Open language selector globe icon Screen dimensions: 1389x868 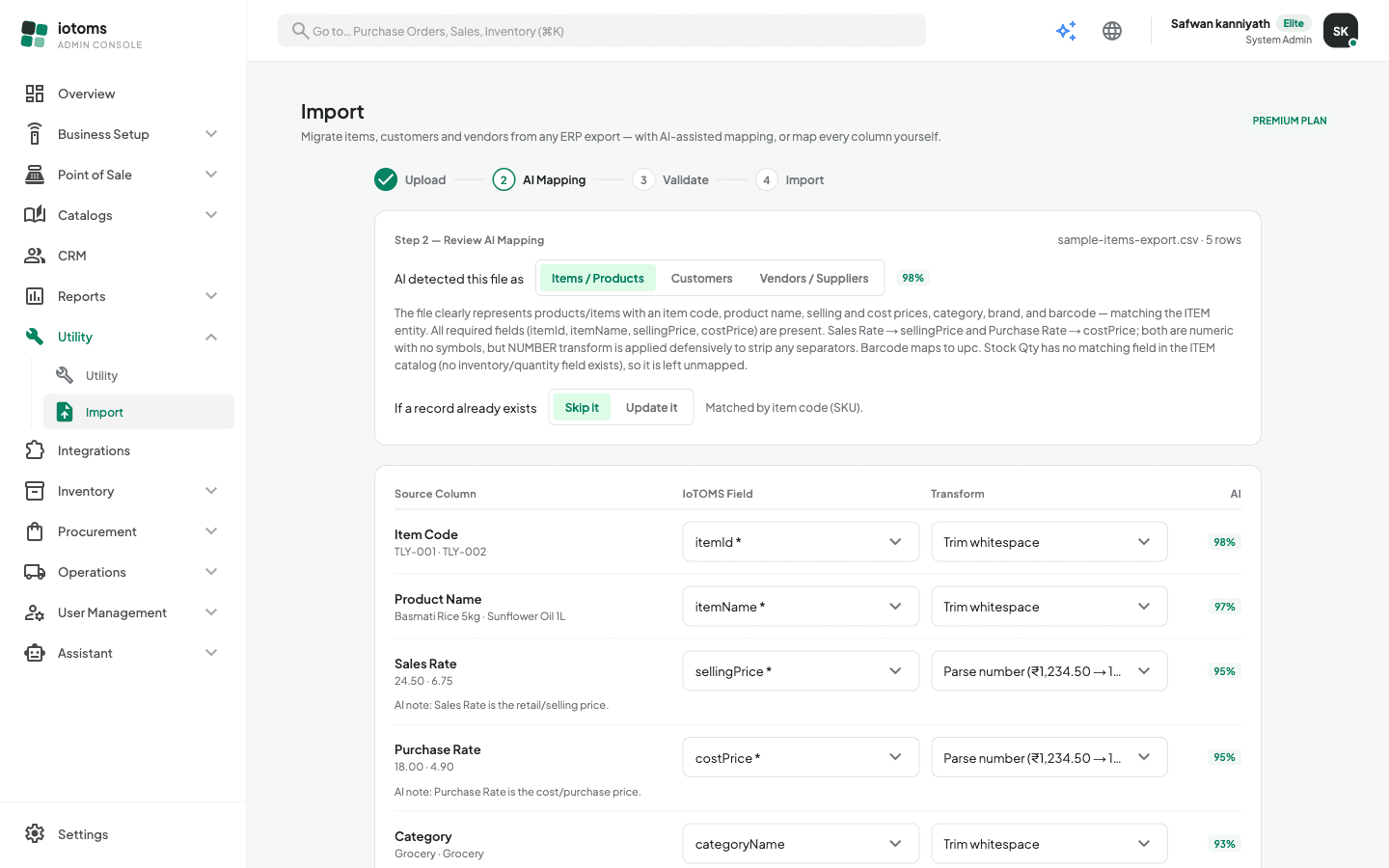point(1112,31)
